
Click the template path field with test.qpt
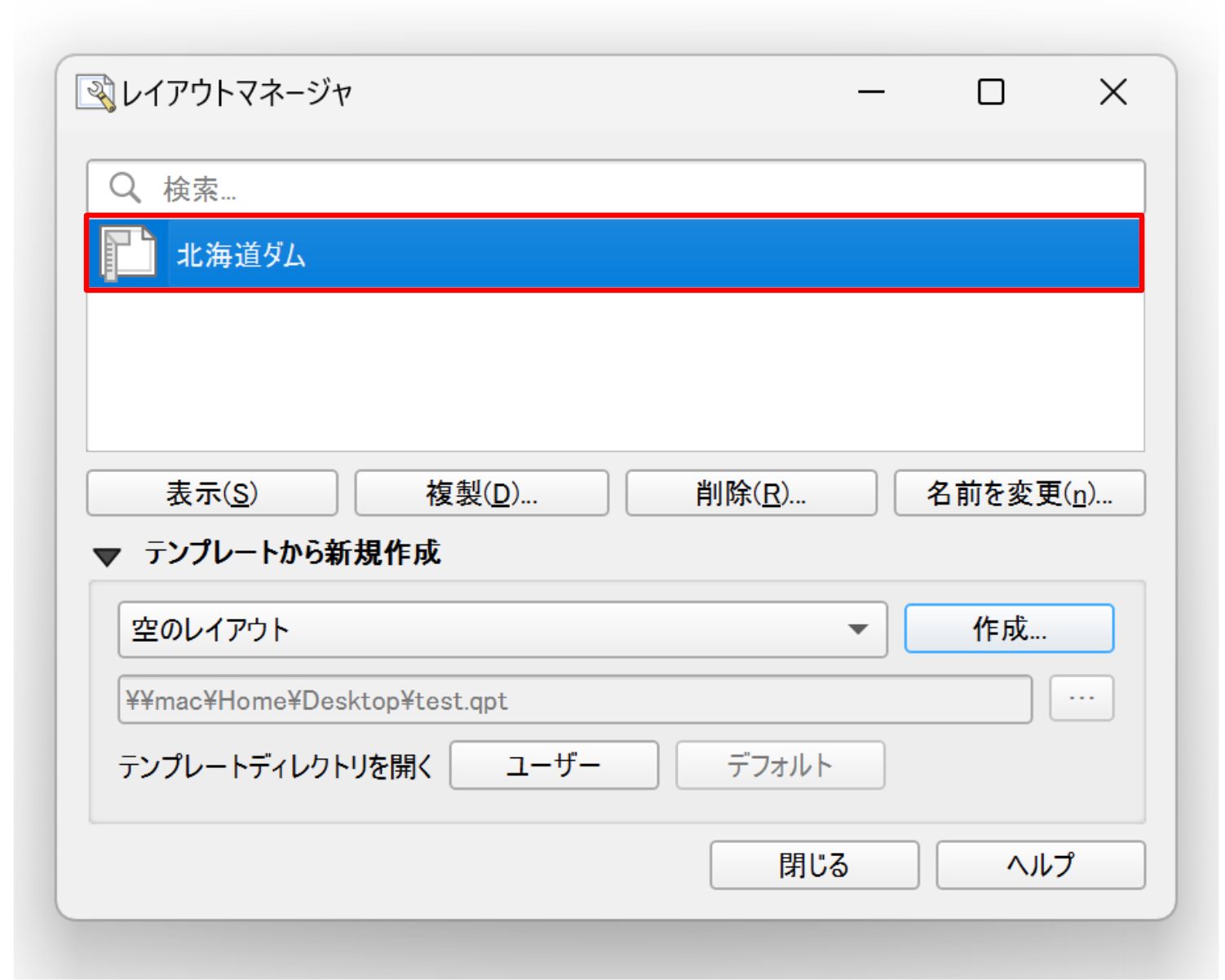coord(575,700)
